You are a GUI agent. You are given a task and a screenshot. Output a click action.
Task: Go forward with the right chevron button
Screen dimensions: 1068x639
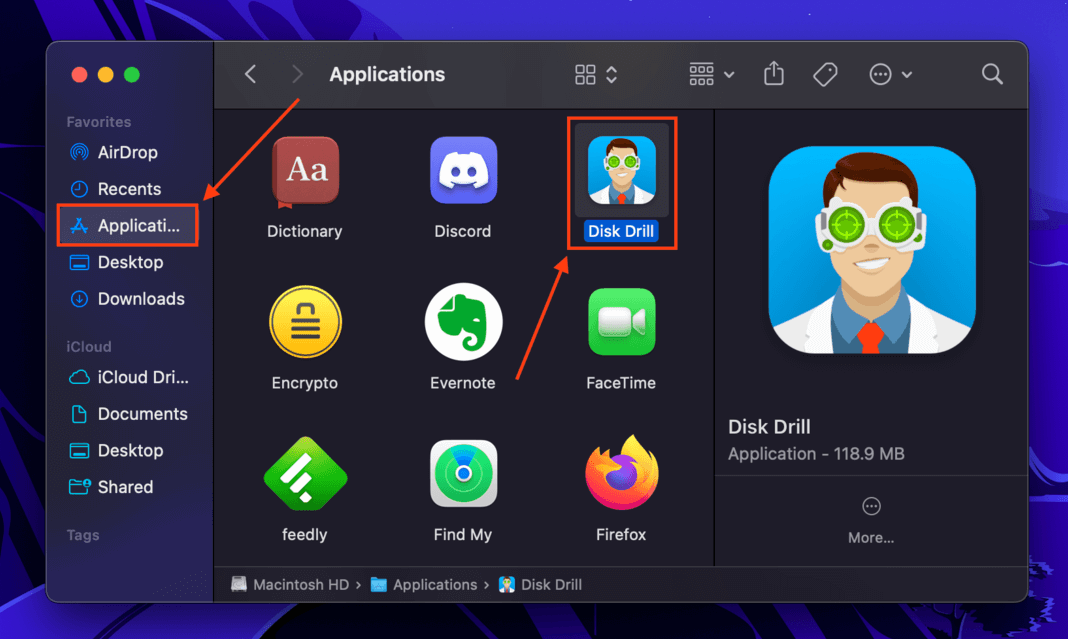pos(297,74)
